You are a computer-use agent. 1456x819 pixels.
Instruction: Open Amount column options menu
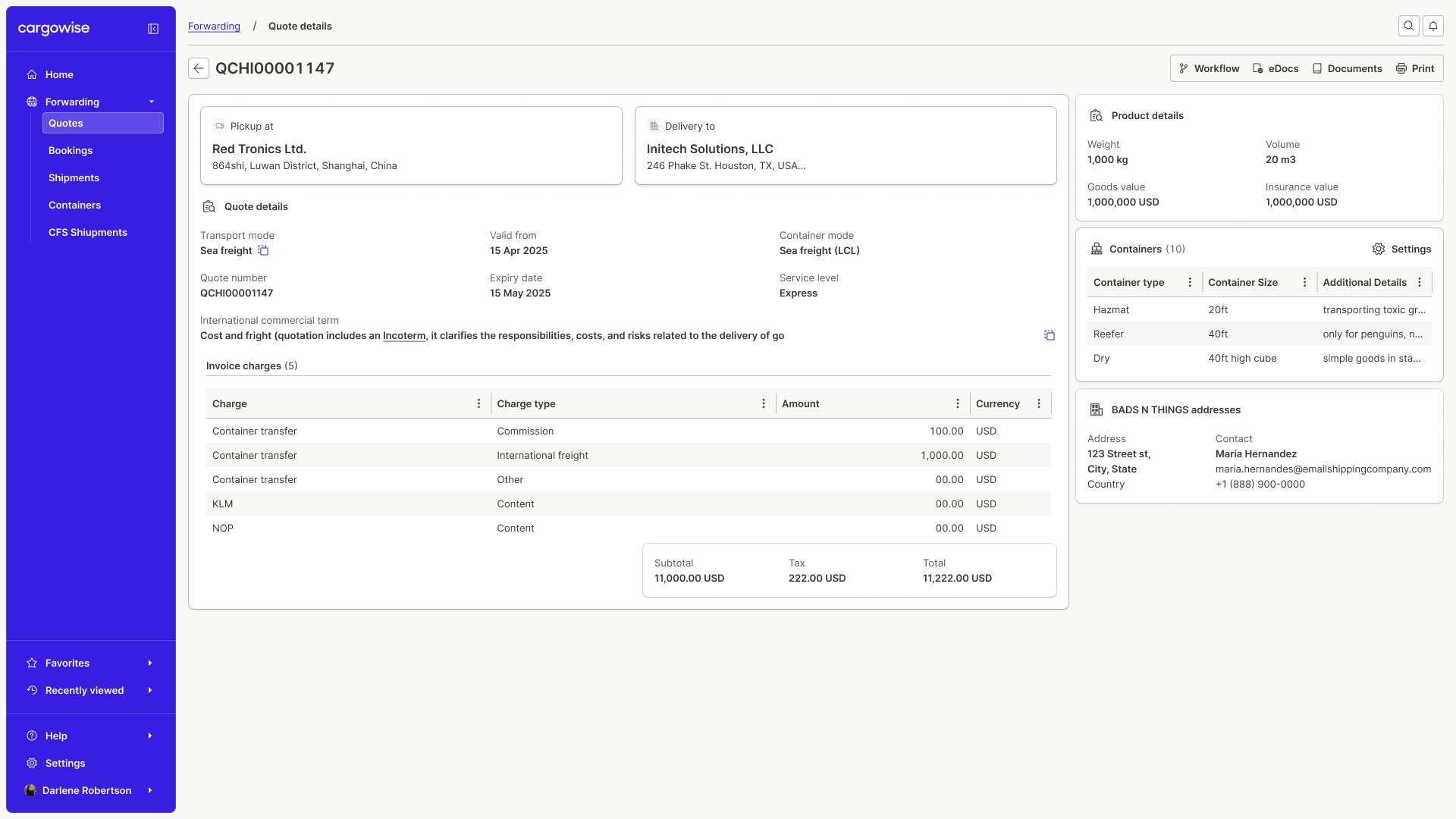958,403
